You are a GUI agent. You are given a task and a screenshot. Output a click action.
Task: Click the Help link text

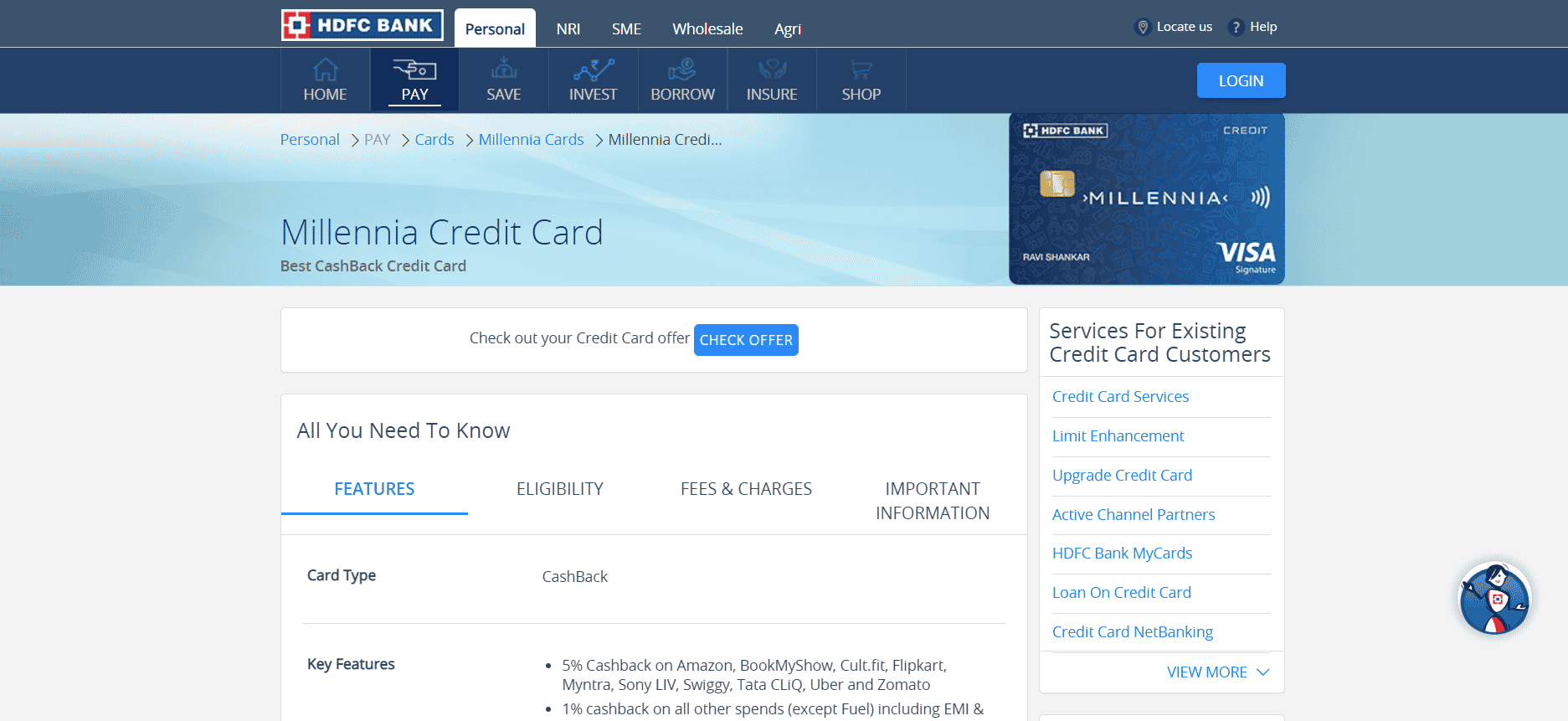coord(1263,27)
